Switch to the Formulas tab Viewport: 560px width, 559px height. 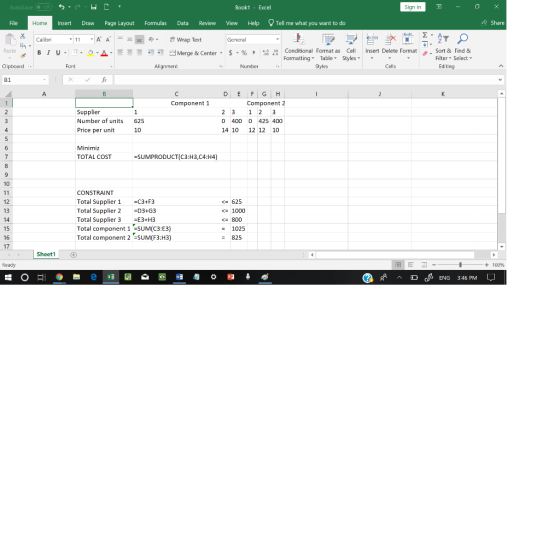(155, 23)
